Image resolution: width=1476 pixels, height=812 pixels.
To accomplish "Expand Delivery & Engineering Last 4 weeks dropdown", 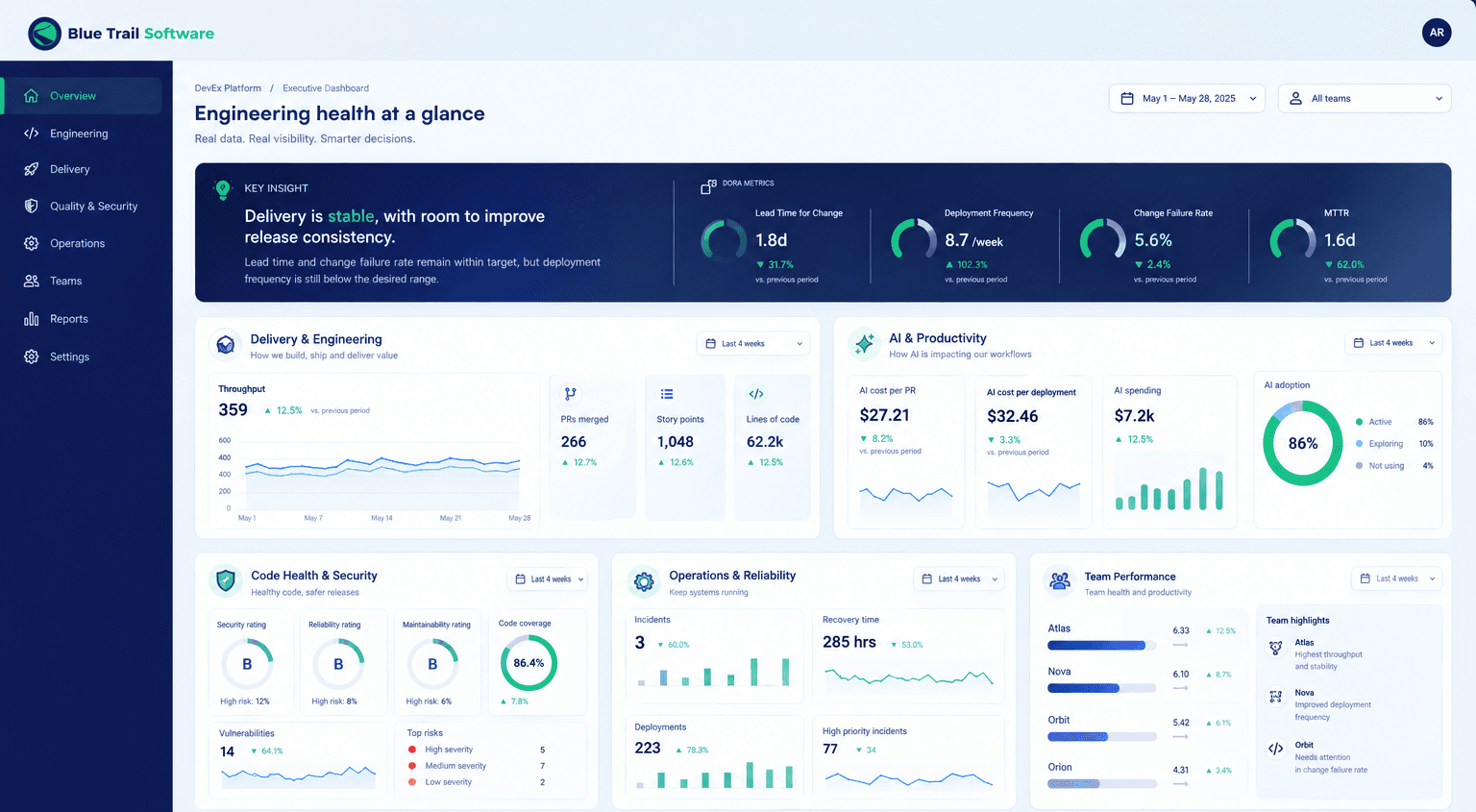I will point(753,343).
